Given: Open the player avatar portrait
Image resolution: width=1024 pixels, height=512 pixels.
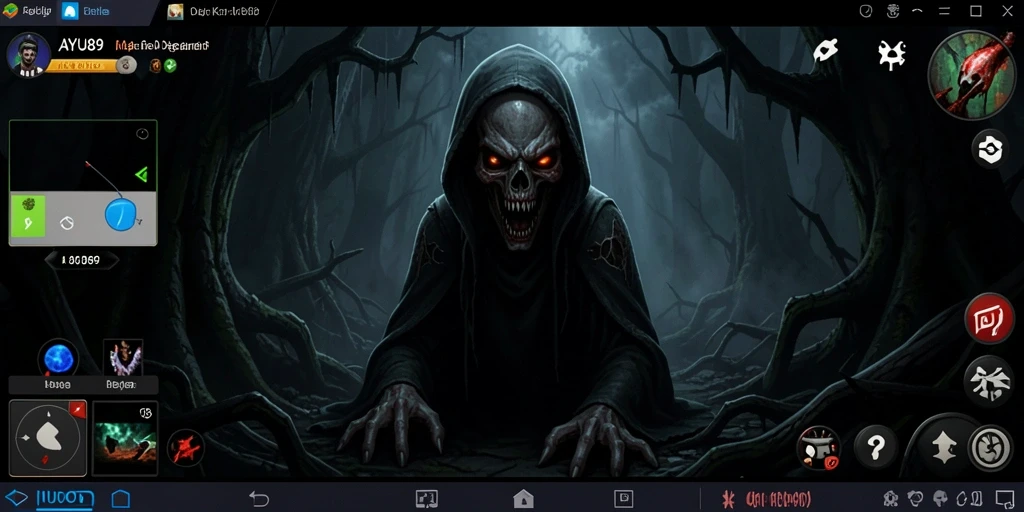Looking at the screenshot, I should tap(29, 55).
